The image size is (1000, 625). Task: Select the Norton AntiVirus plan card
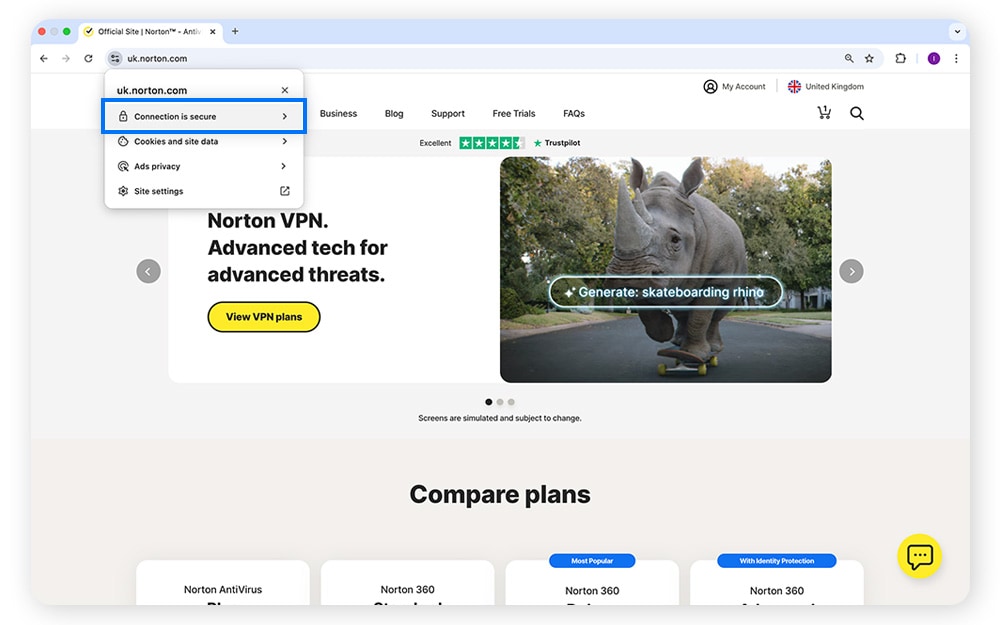pos(223,582)
